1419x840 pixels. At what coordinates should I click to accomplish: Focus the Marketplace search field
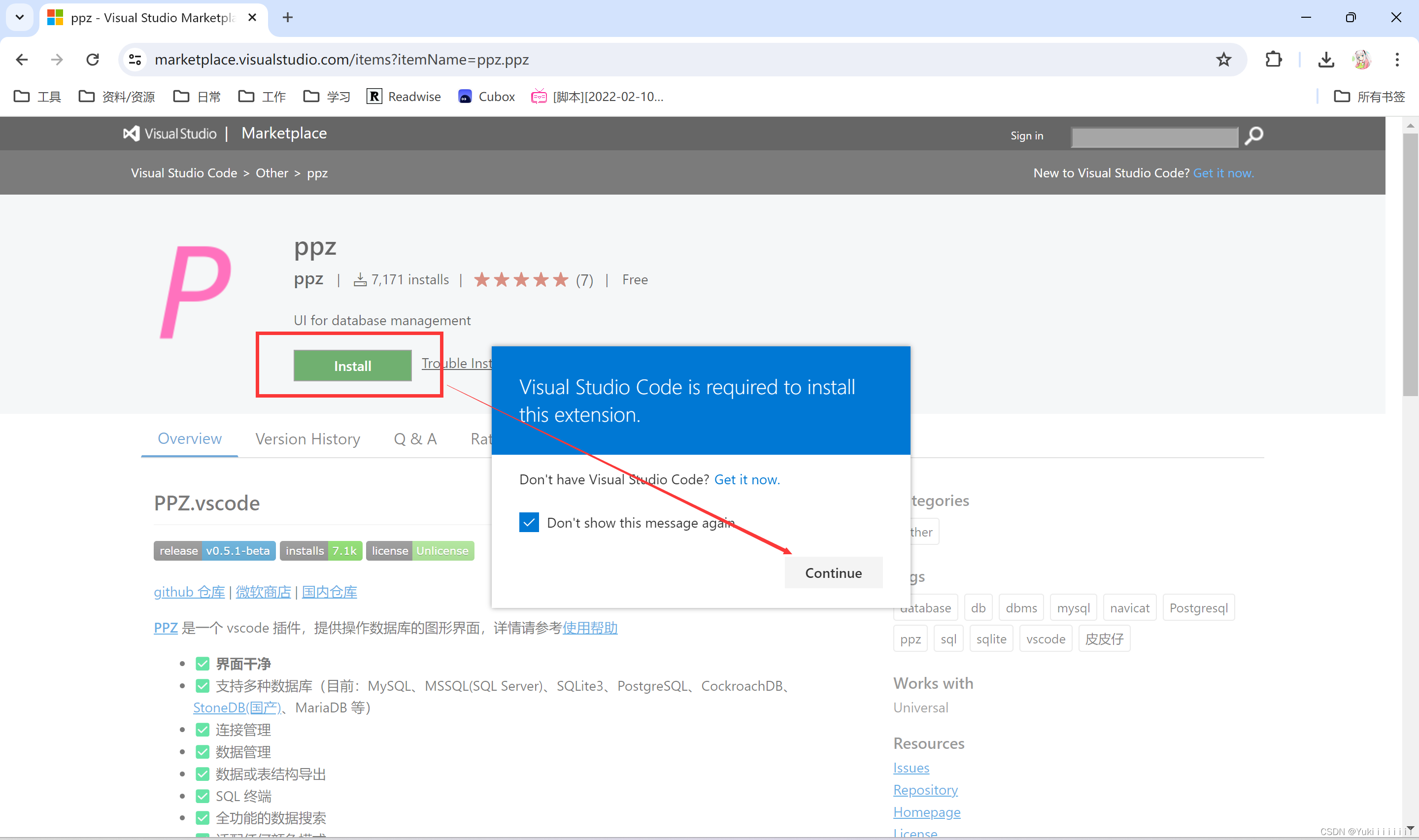(x=1154, y=137)
